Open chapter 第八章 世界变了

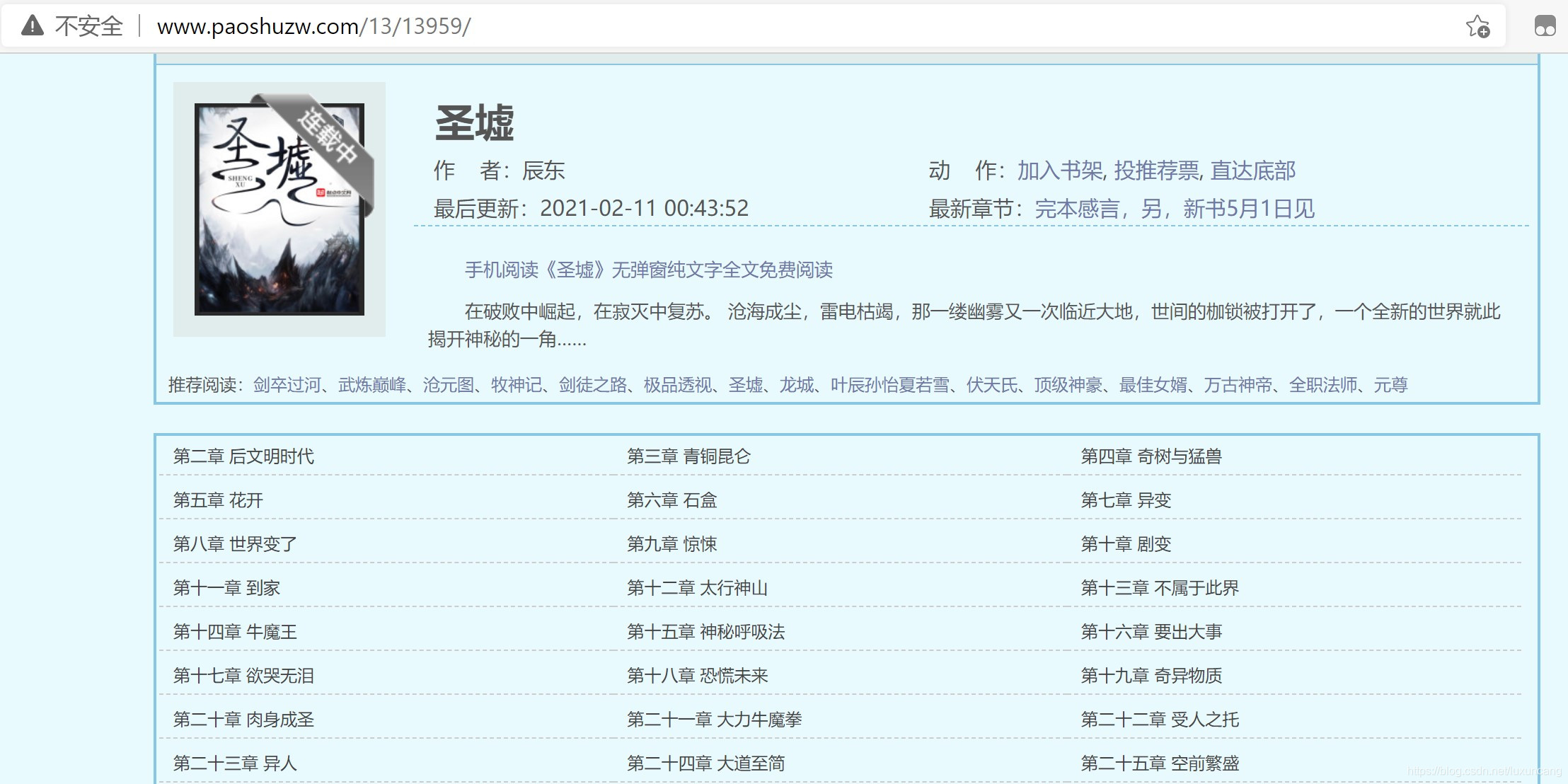tap(236, 544)
